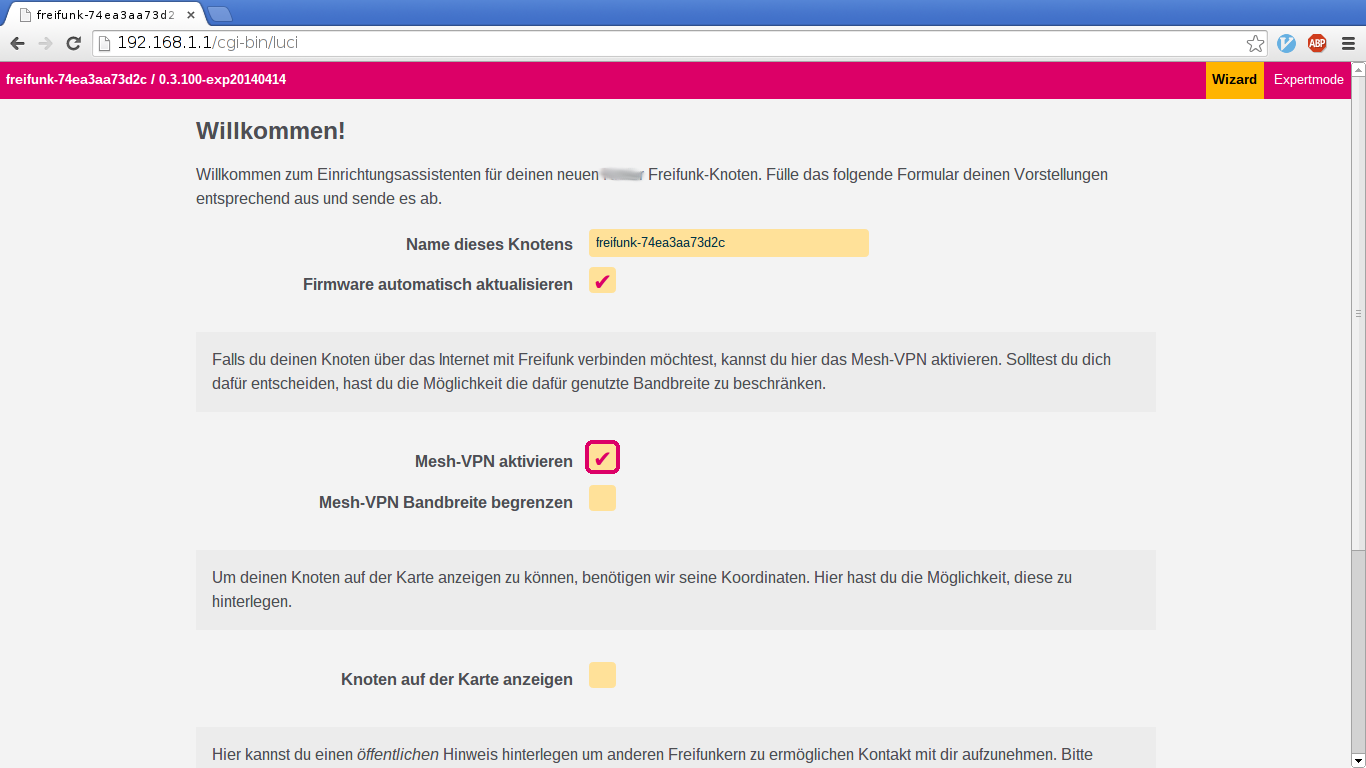Enable Knoten auf der Karte anzeigen
This screenshot has width=1366, height=768.
pos(602,675)
